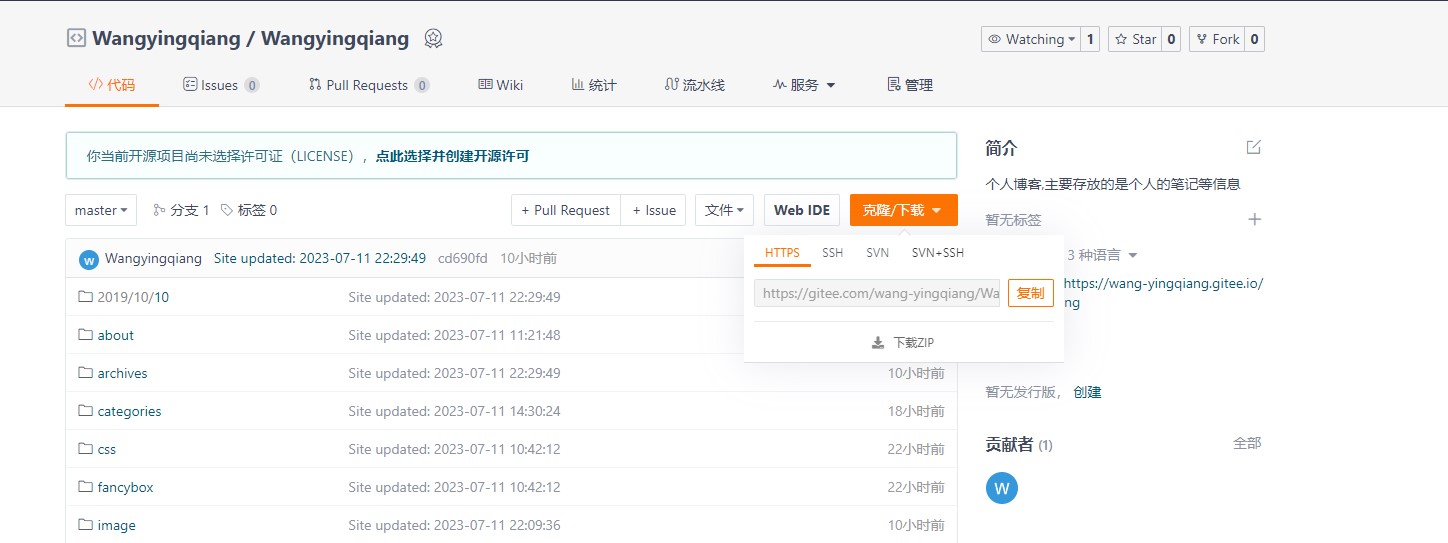Expand the master branch selector

tap(101, 210)
